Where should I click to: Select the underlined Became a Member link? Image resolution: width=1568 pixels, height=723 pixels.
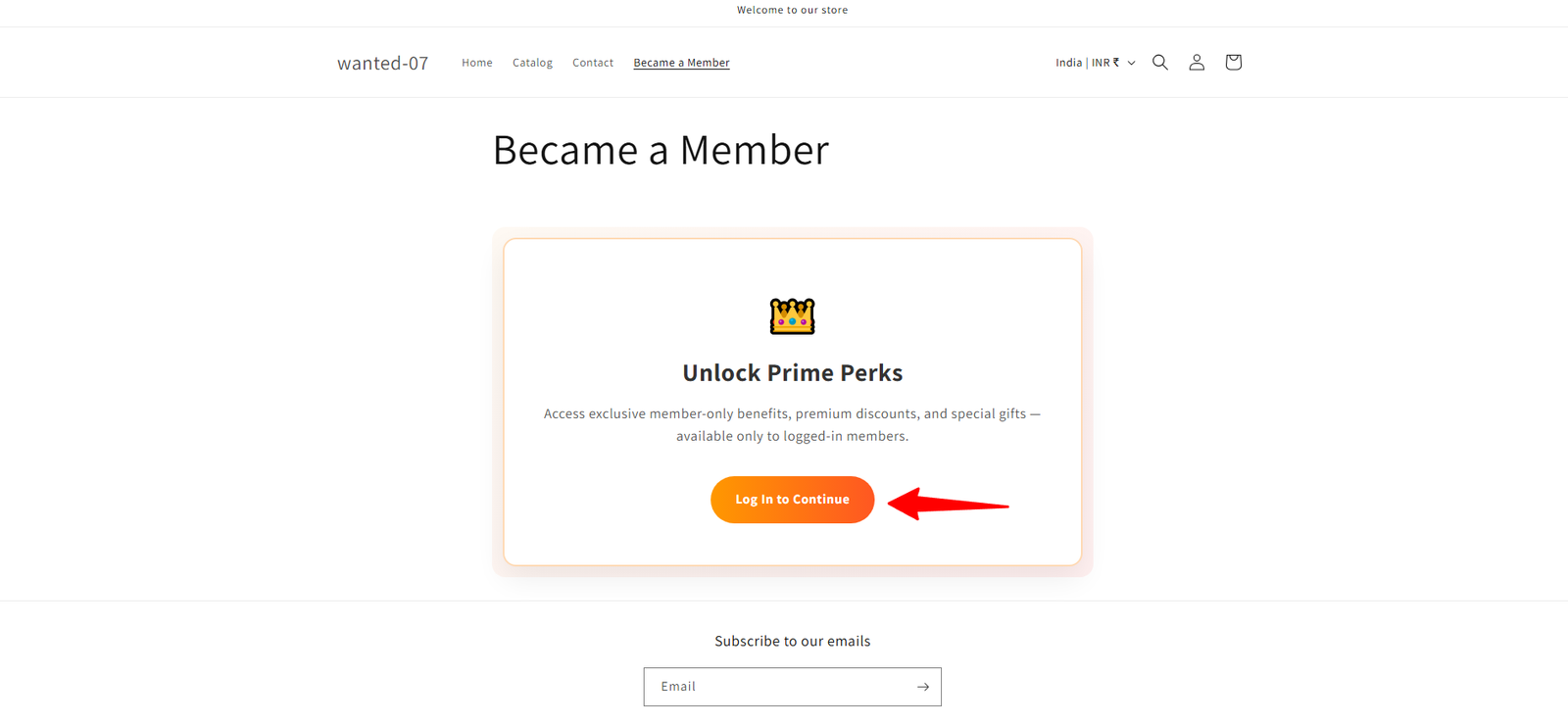(681, 62)
